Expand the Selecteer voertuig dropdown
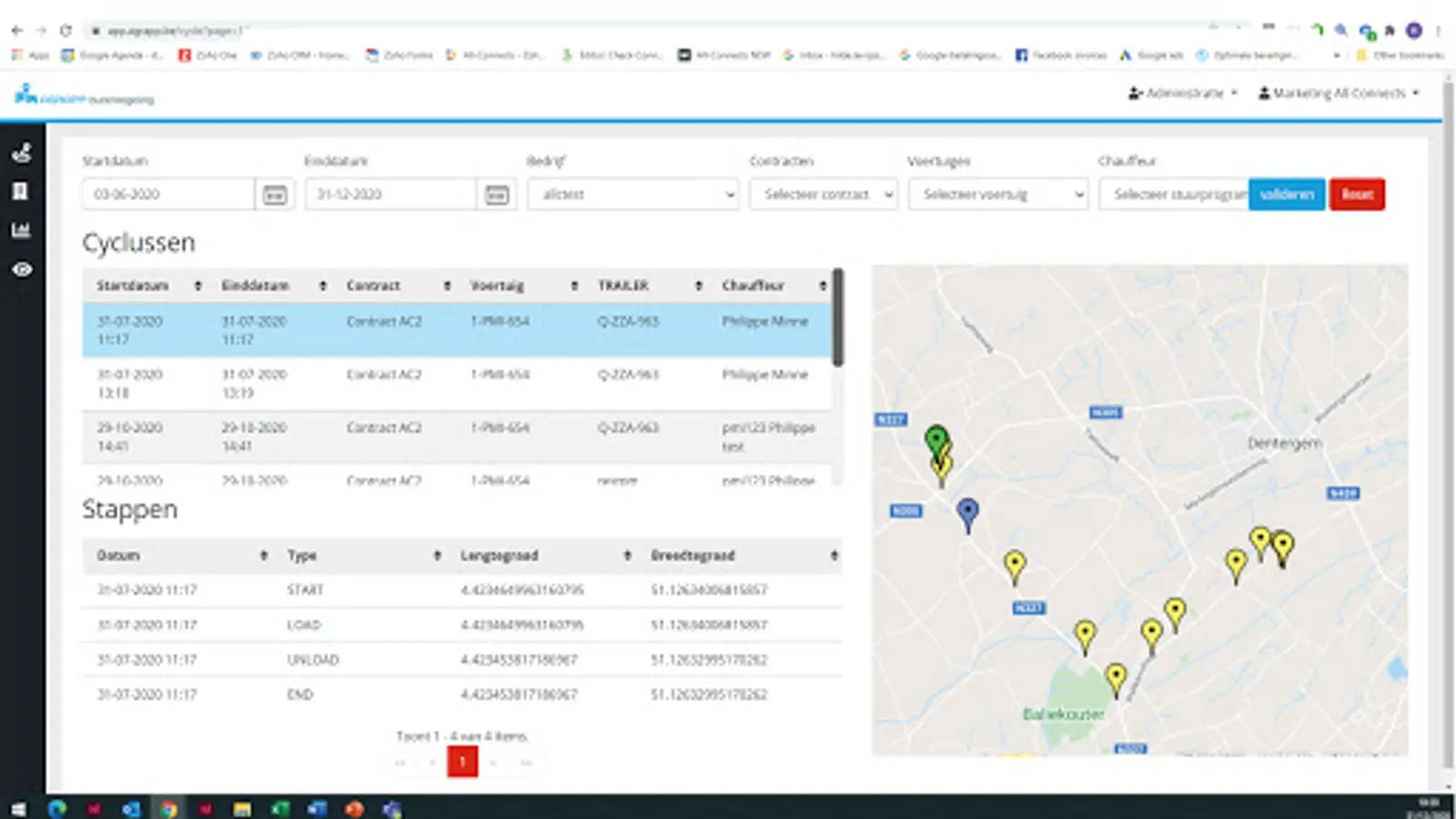The image size is (1456, 819). [998, 195]
